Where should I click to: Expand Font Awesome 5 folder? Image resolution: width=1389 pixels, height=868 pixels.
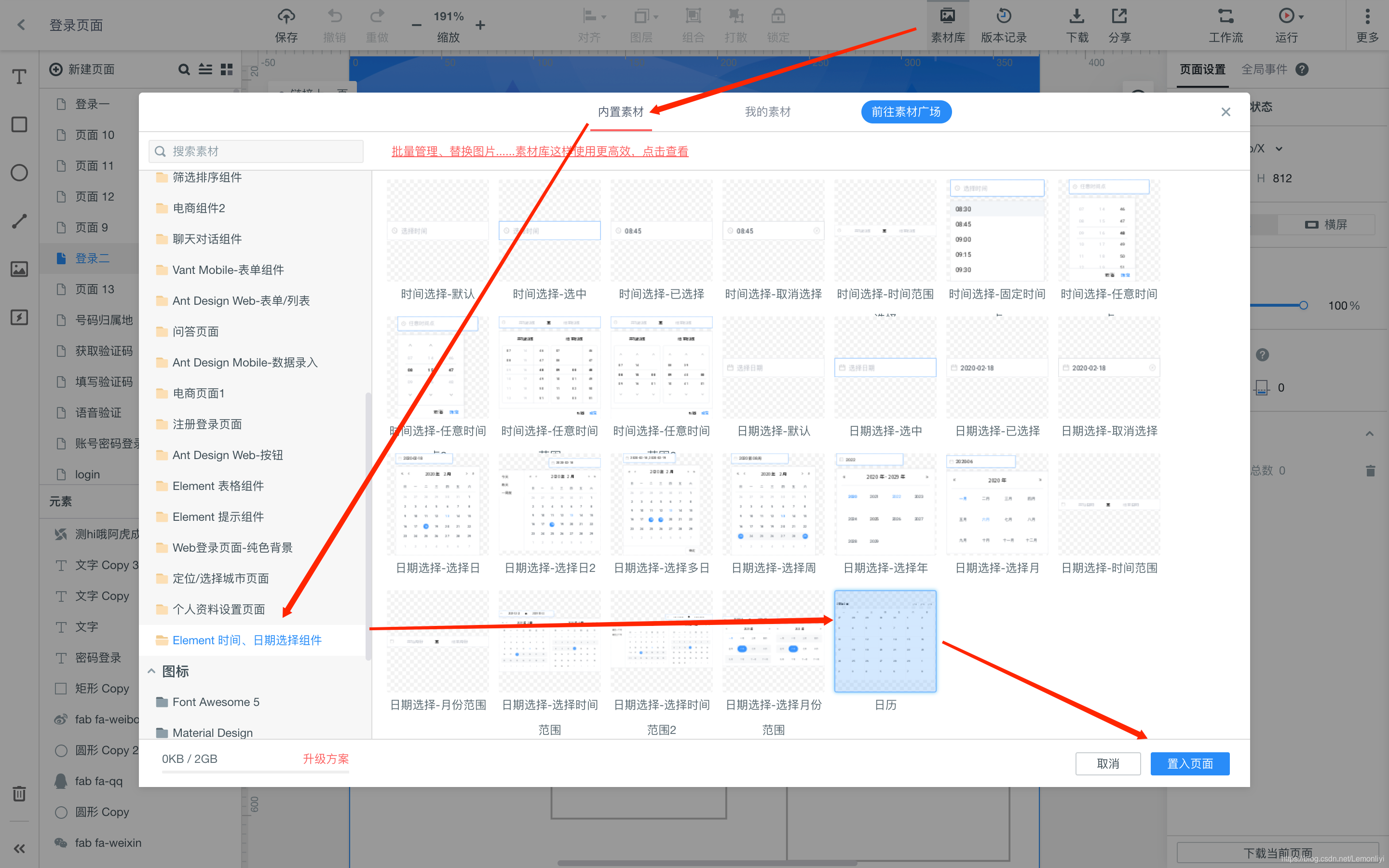(x=215, y=701)
